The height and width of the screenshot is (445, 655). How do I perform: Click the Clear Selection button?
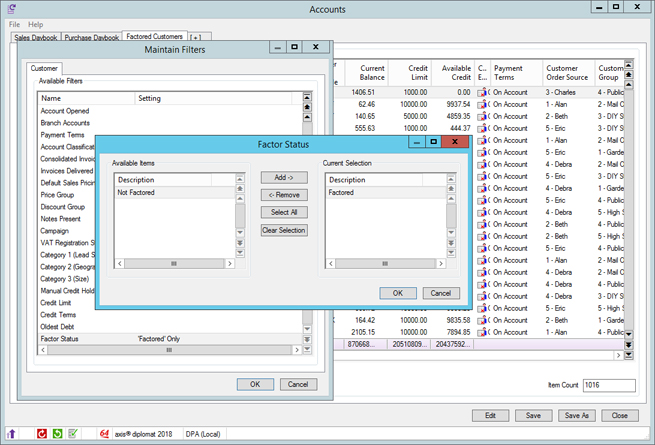tap(284, 230)
